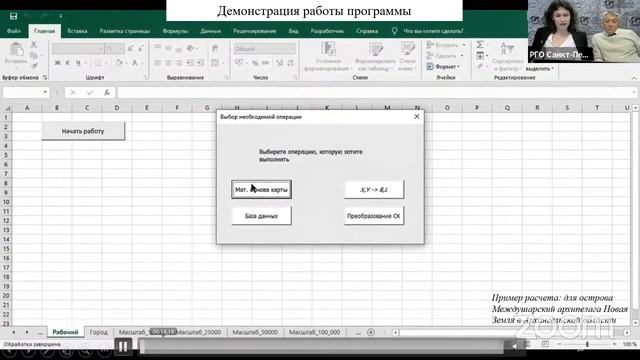Expand the Вставить cells dropdown in Ячейки group
The image size is (640, 360).
pyautogui.click(x=464, y=45)
